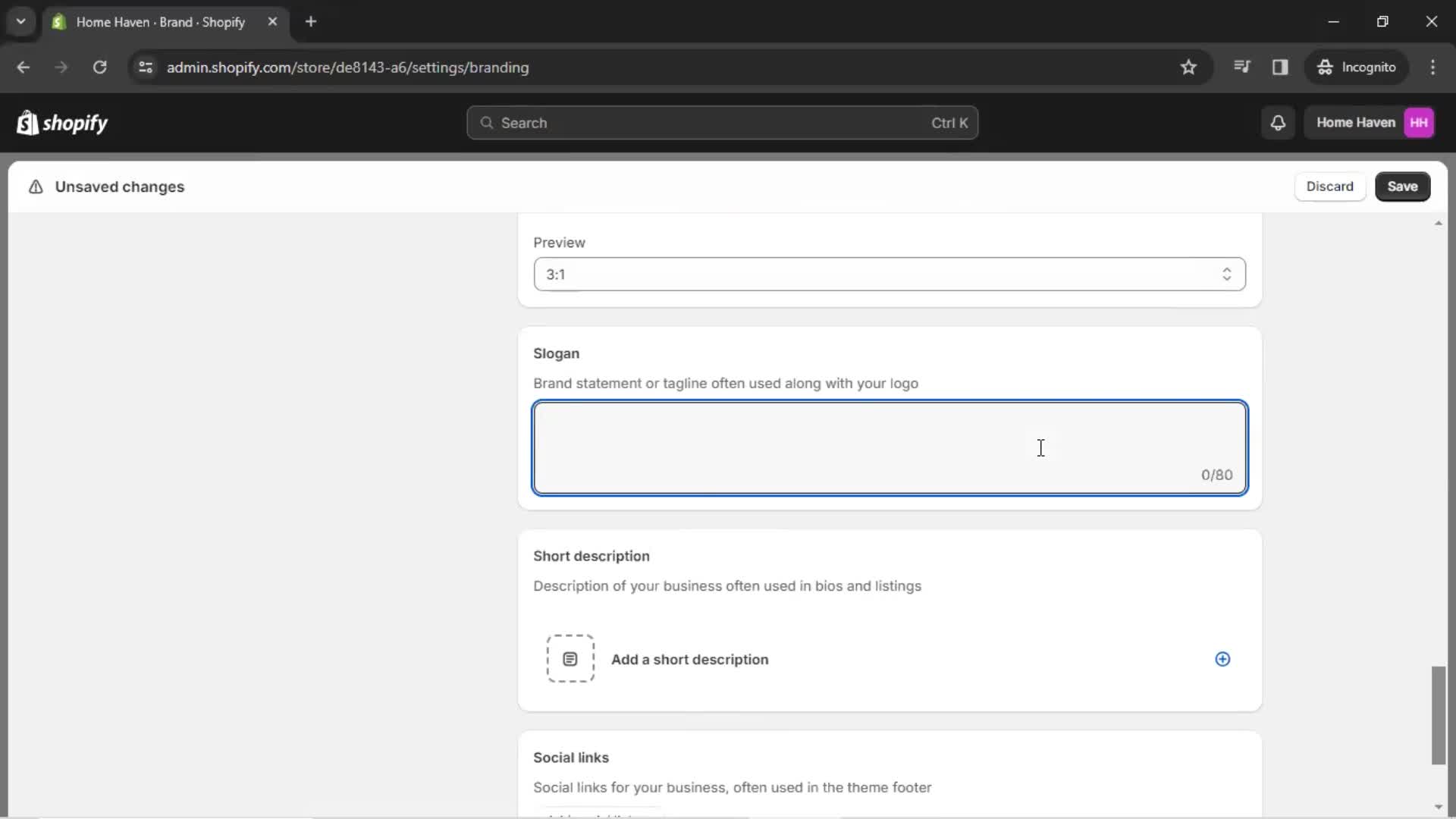Open the browser side panel
The image size is (1456, 819).
click(x=1280, y=67)
